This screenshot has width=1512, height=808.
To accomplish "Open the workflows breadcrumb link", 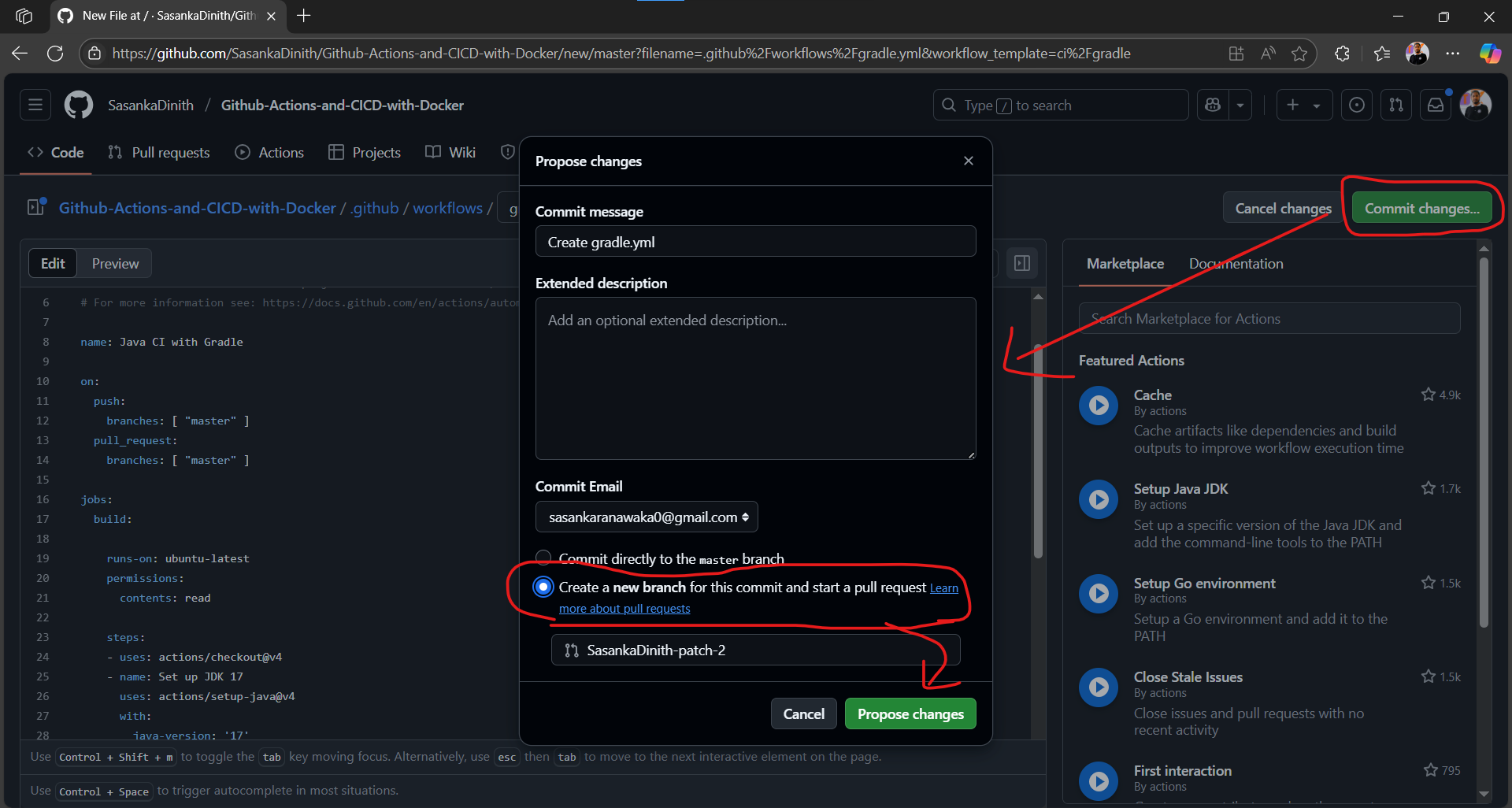I will coord(447,208).
